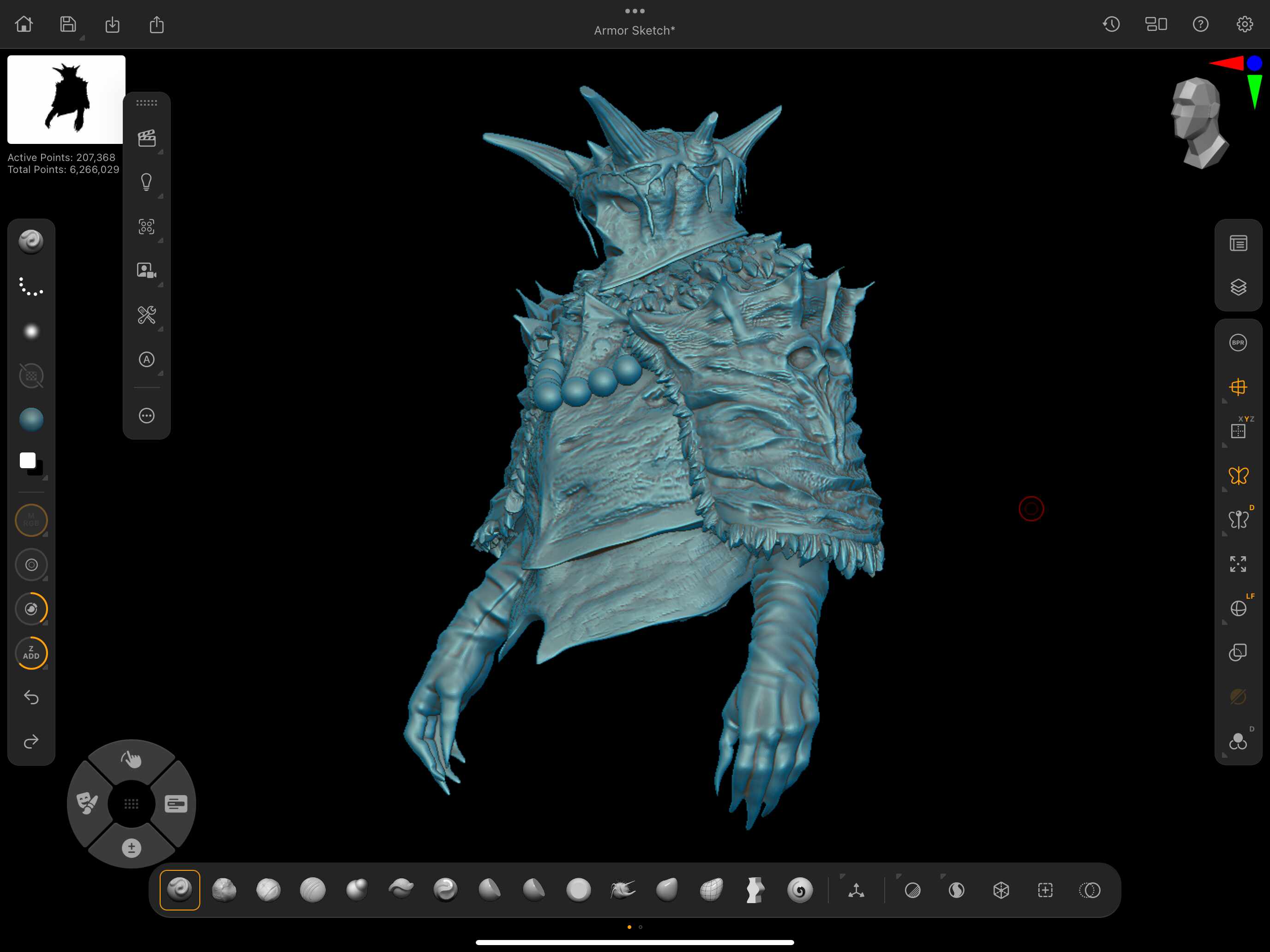The image size is (1270, 952).
Task: Open the tools wrench and screwdriver menu
Action: (146, 315)
